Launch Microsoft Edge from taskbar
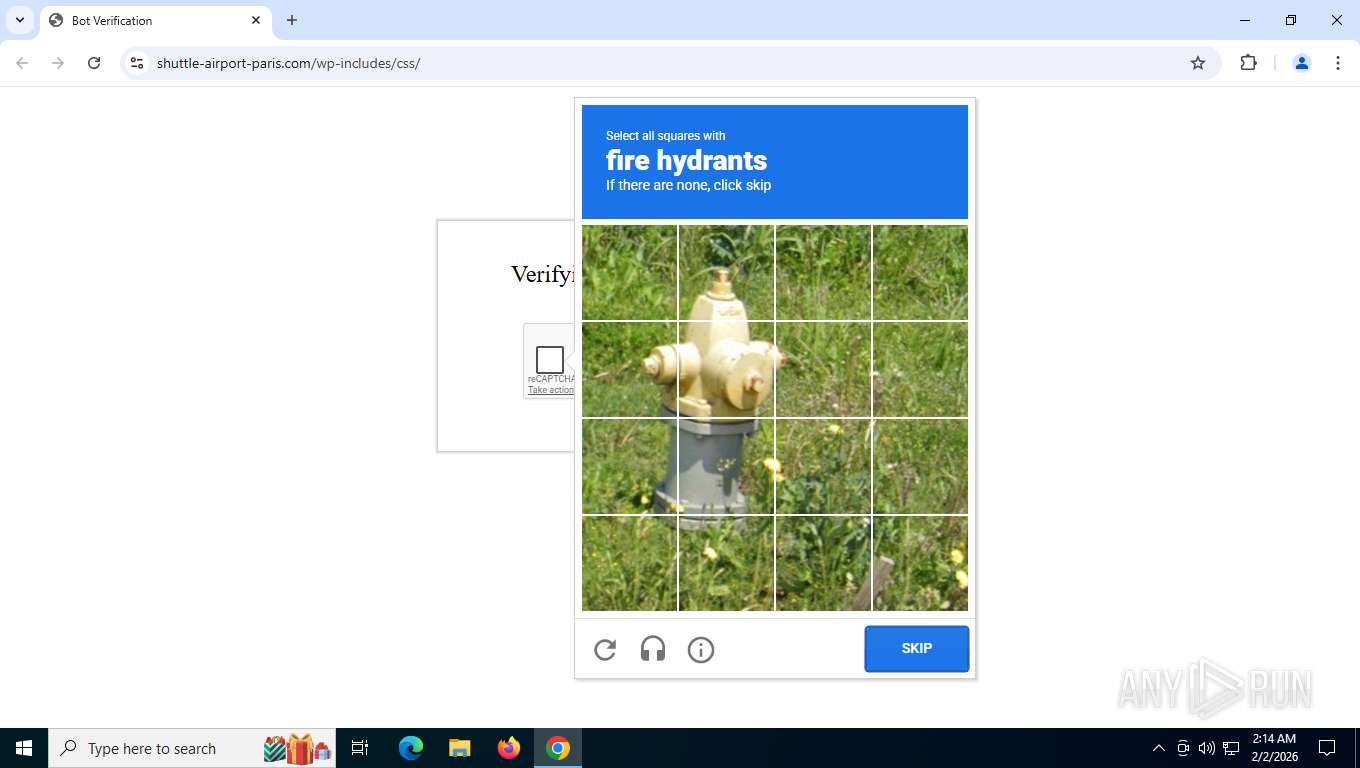Screen dimensions: 1360x768 click(411, 748)
